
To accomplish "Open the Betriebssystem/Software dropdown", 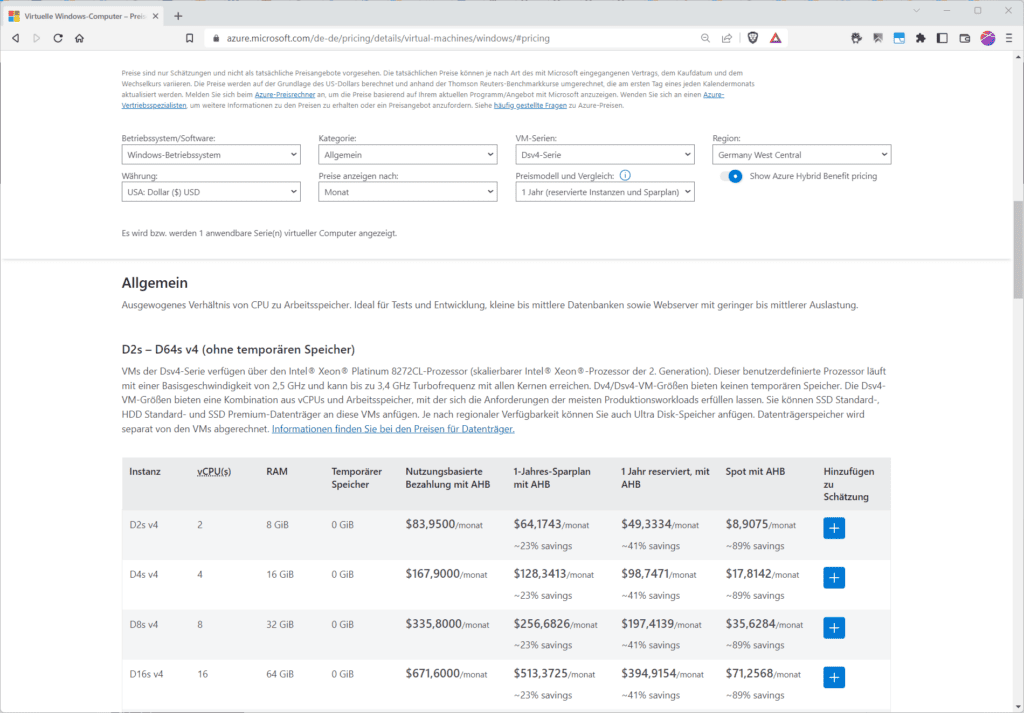I will [x=211, y=155].
